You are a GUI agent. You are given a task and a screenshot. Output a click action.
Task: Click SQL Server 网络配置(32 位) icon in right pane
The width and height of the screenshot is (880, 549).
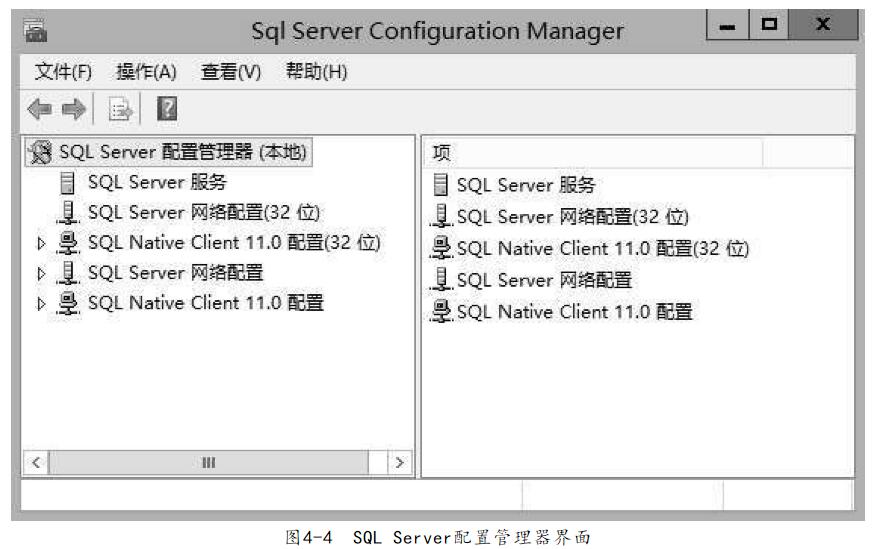441,216
